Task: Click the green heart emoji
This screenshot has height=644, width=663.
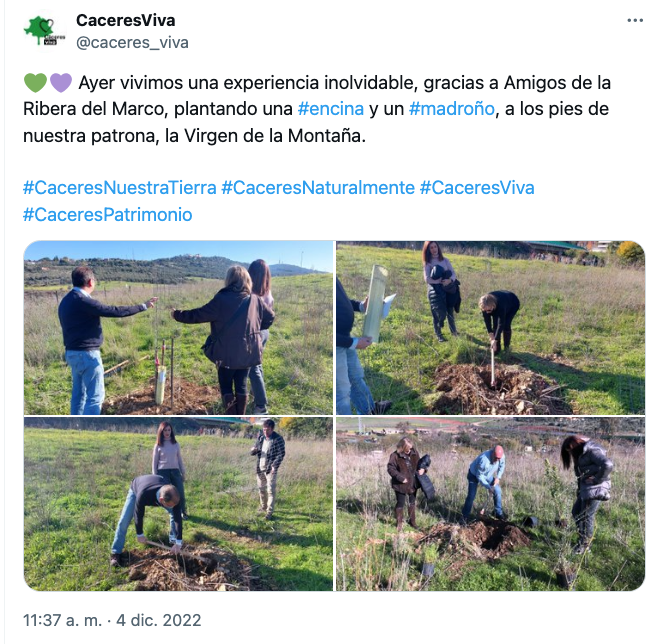Action: pos(35,82)
